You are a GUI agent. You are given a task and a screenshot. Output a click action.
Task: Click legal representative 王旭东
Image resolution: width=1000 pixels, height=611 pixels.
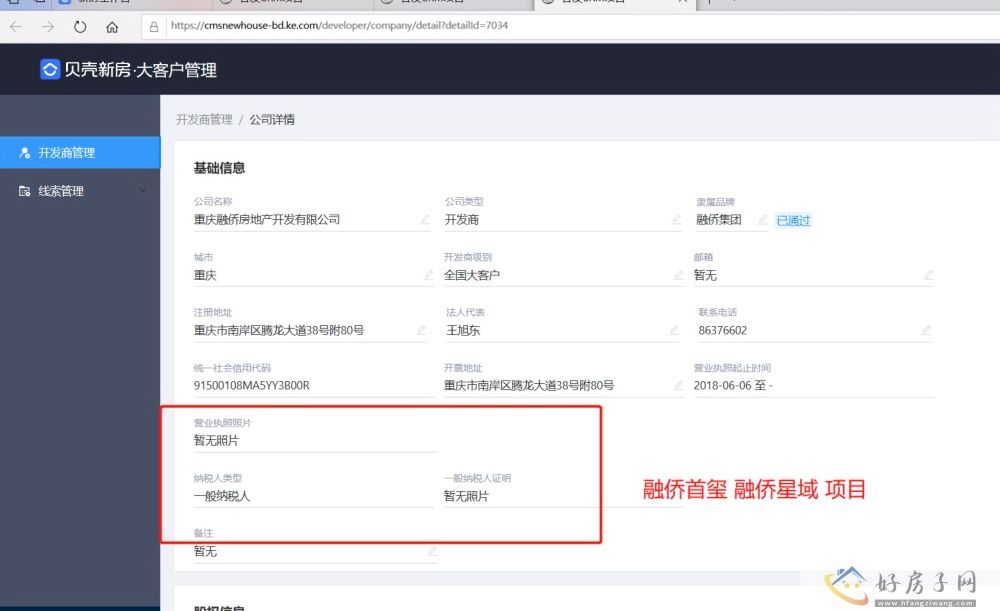coord(463,330)
